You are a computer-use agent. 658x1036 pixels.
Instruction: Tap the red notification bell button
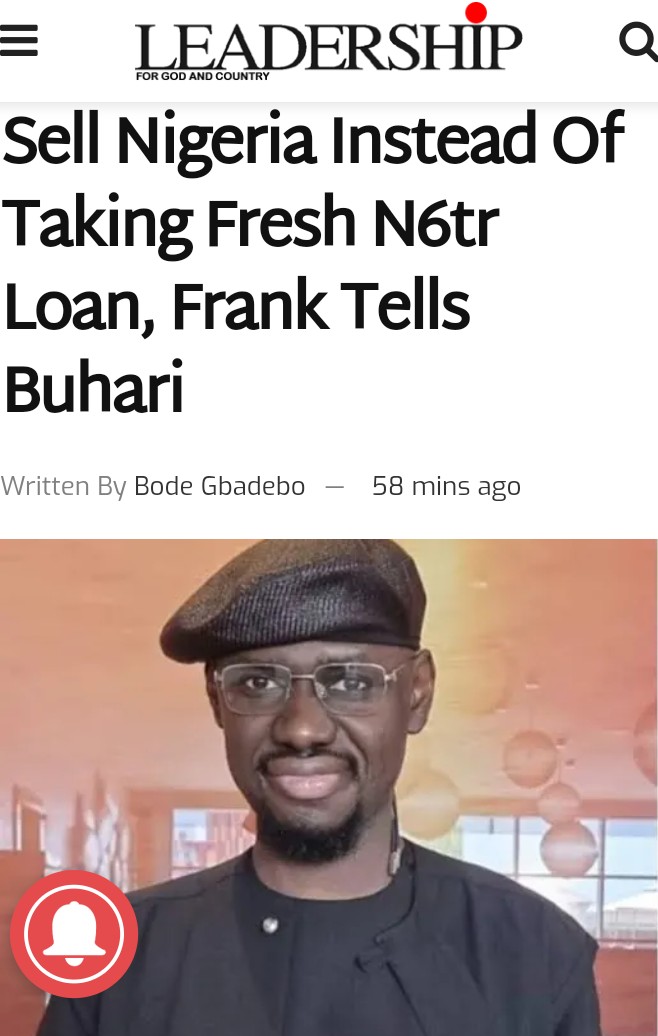[74, 934]
